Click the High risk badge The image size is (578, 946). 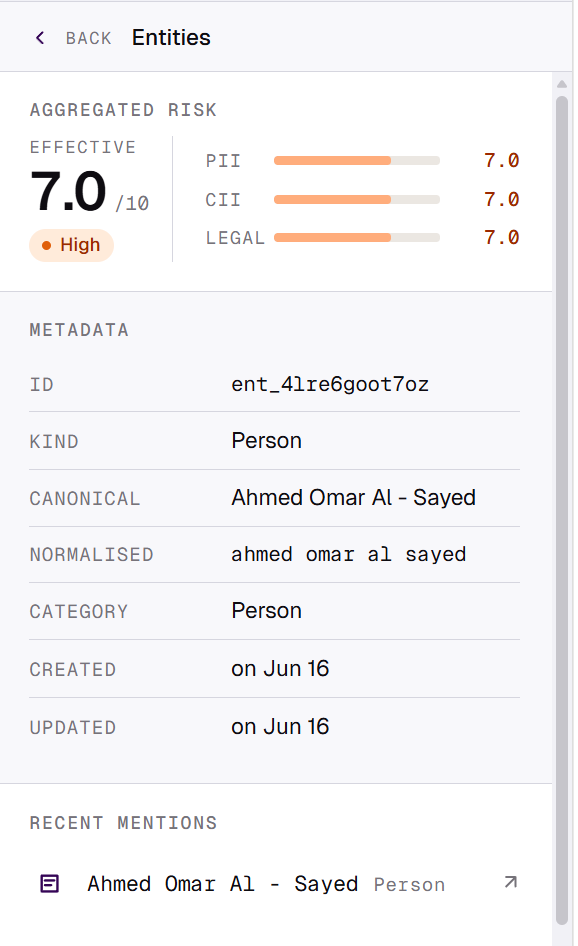[71, 245]
